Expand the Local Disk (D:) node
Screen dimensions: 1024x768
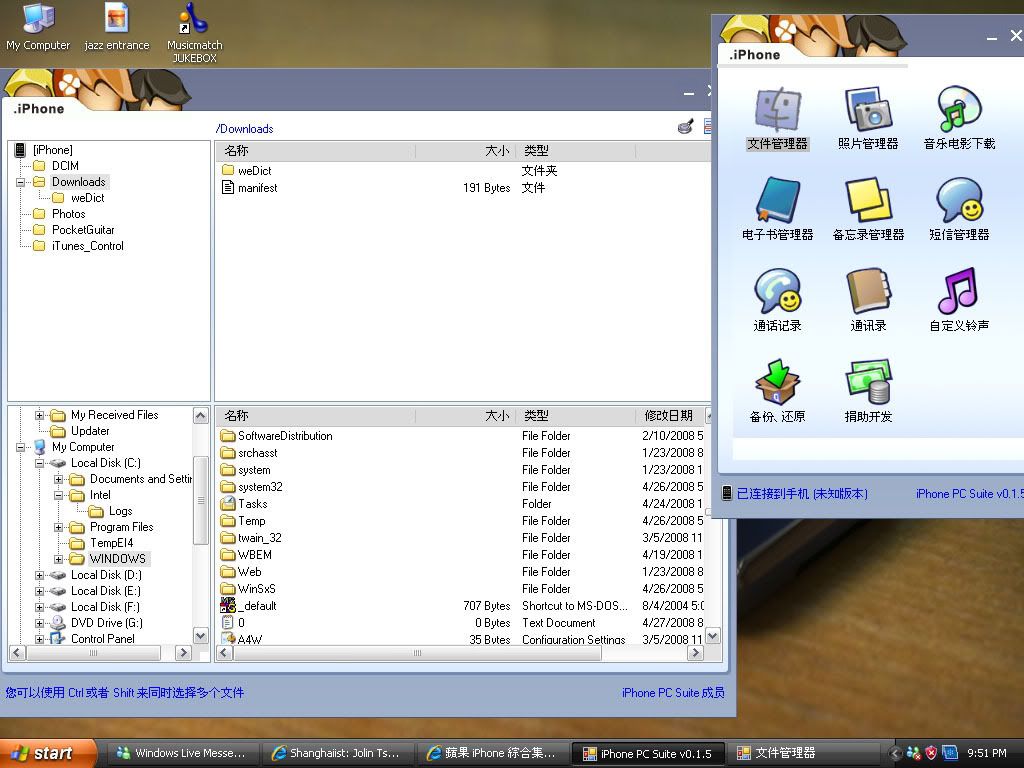coord(39,575)
